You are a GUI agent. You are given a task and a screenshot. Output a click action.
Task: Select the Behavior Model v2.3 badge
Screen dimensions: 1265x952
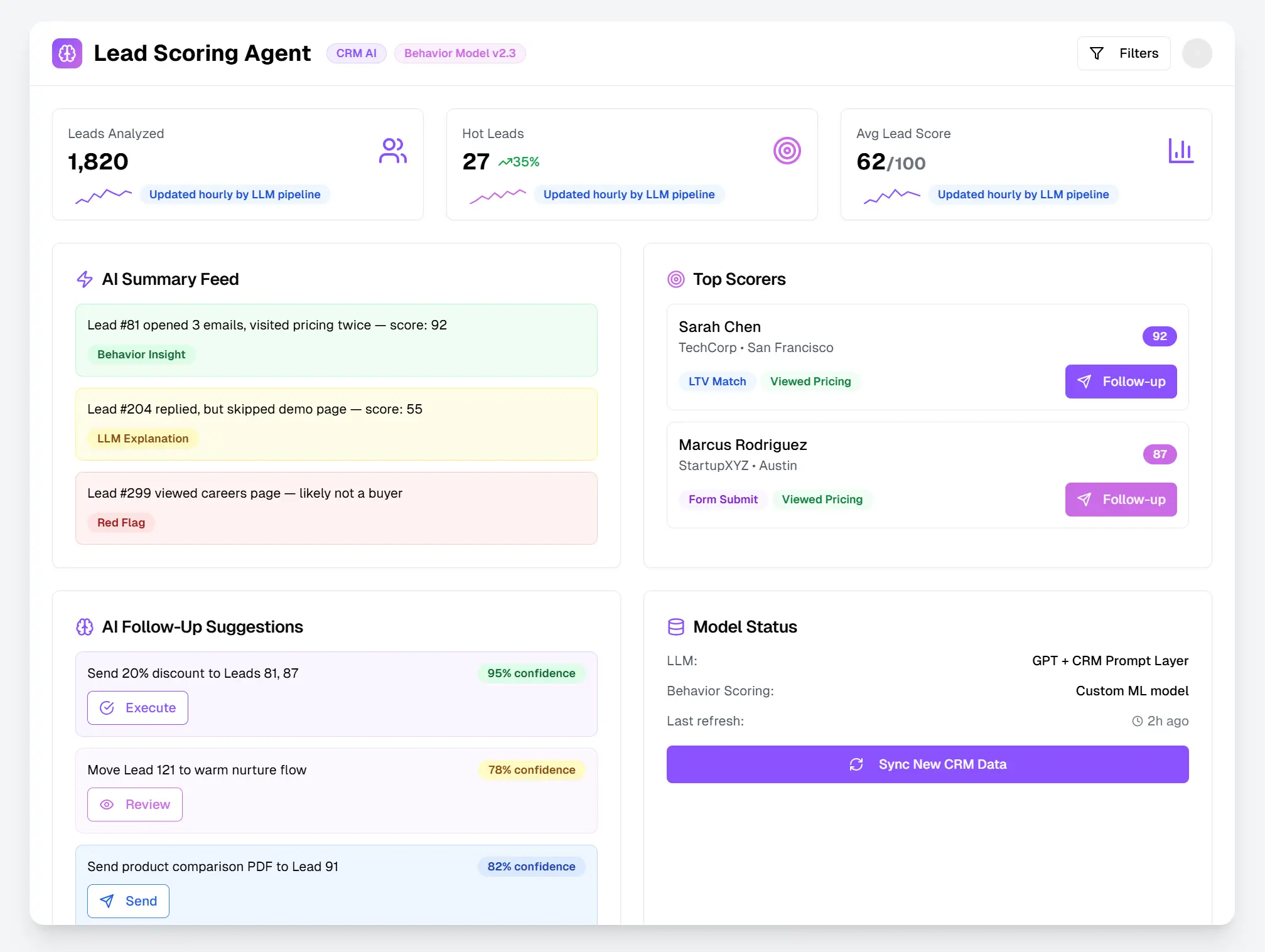(460, 53)
